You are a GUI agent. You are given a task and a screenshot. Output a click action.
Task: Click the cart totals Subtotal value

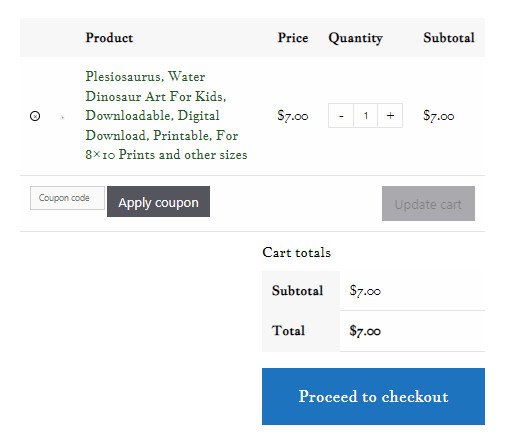click(365, 291)
